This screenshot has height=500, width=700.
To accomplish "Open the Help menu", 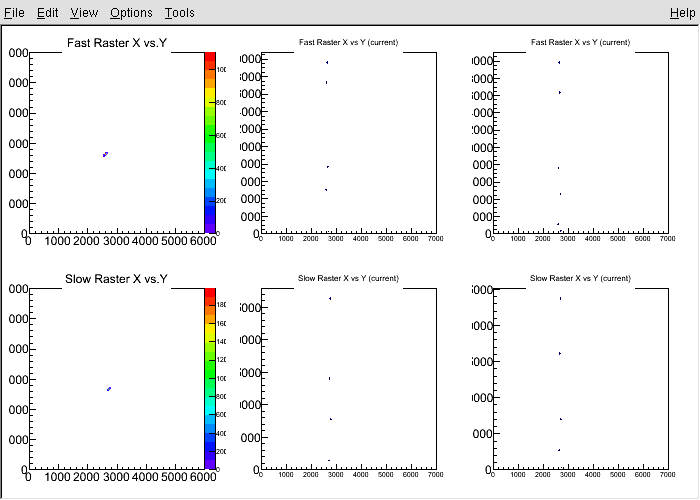I will pos(683,12).
